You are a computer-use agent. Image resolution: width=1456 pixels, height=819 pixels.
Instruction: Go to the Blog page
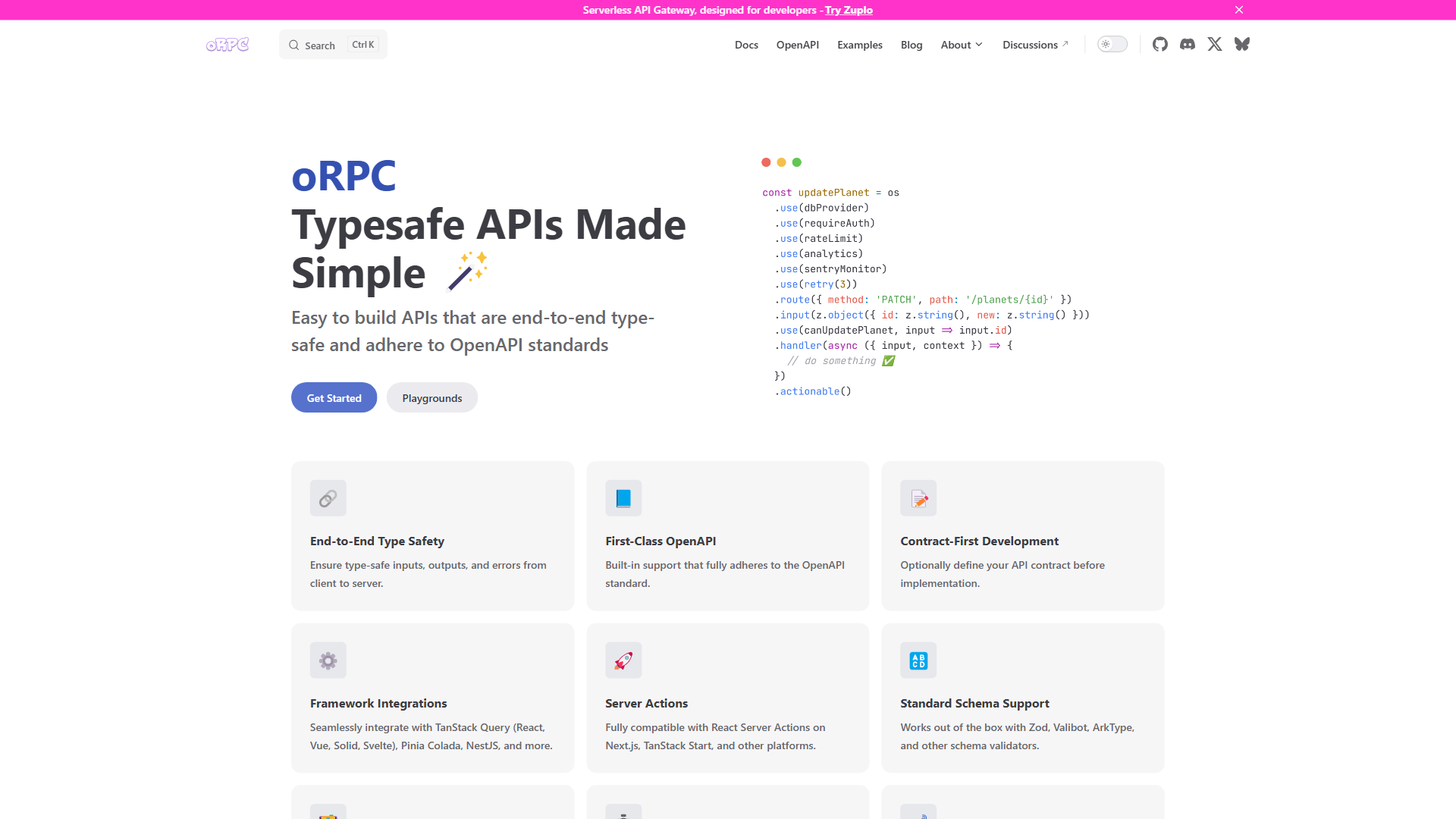(911, 45)
